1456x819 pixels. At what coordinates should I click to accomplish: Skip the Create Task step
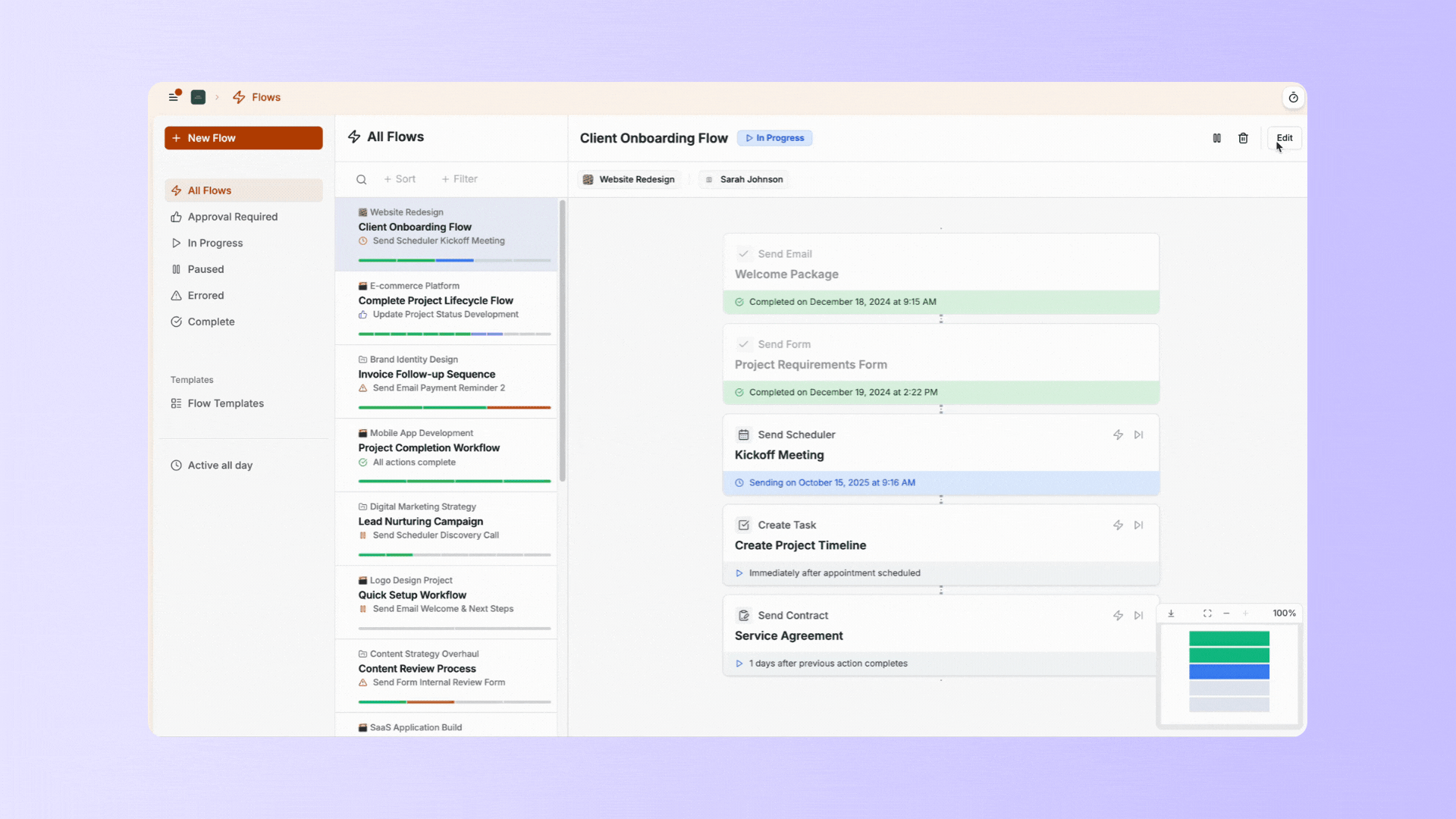pos(1138,525)
